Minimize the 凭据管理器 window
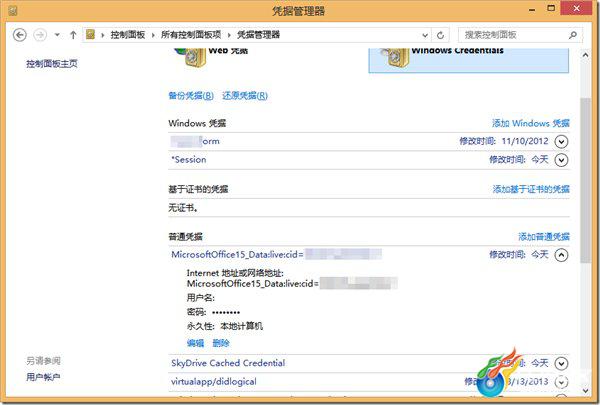600x405 pixels. 532,9
